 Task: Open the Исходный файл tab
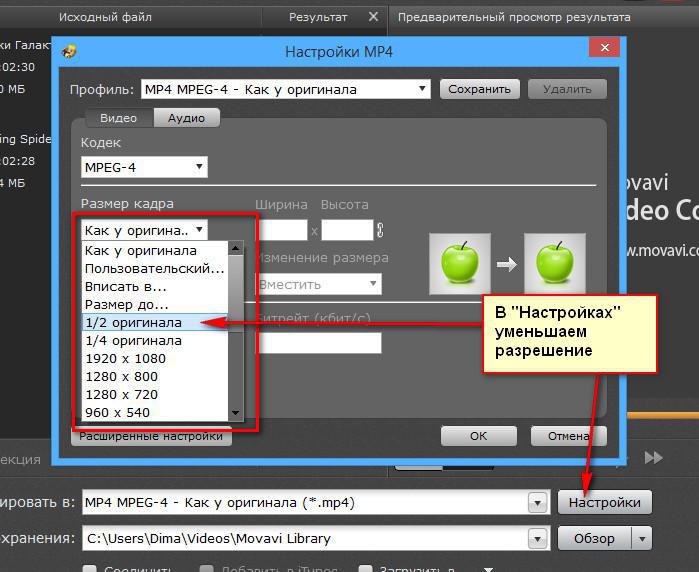tap(105, 17)
